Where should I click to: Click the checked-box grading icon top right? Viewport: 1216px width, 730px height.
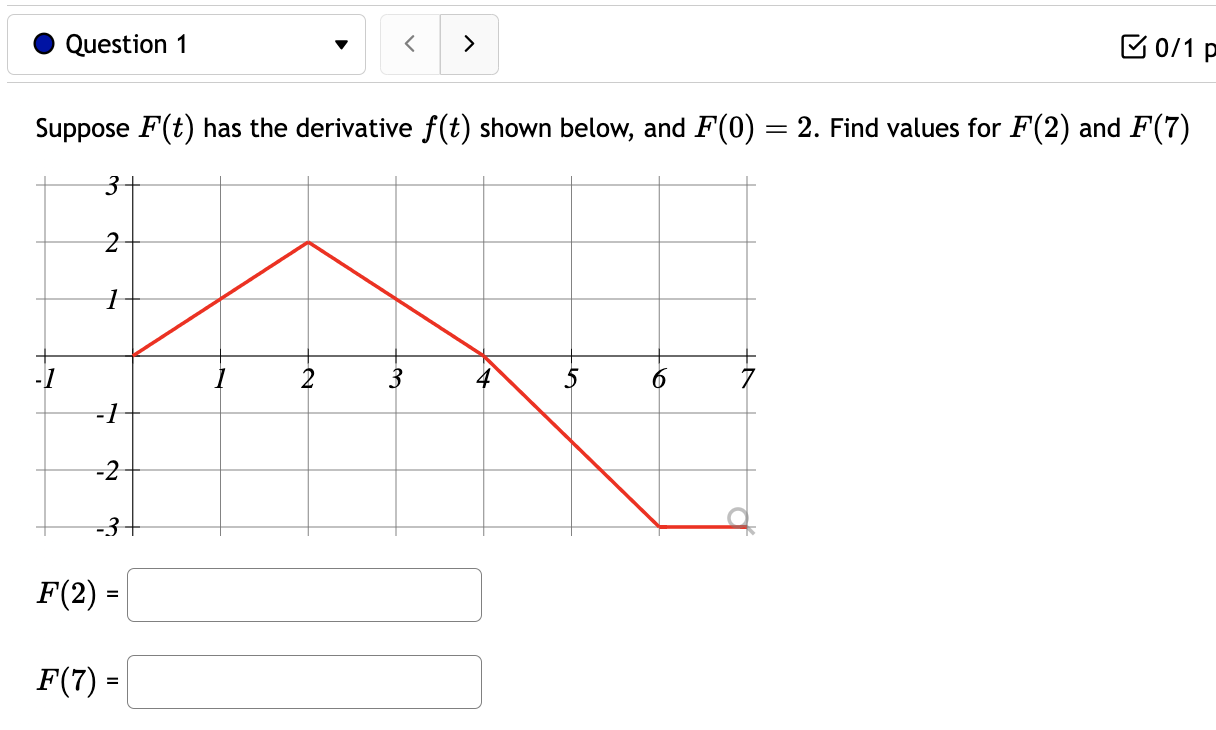click(x=1132, y=44)
